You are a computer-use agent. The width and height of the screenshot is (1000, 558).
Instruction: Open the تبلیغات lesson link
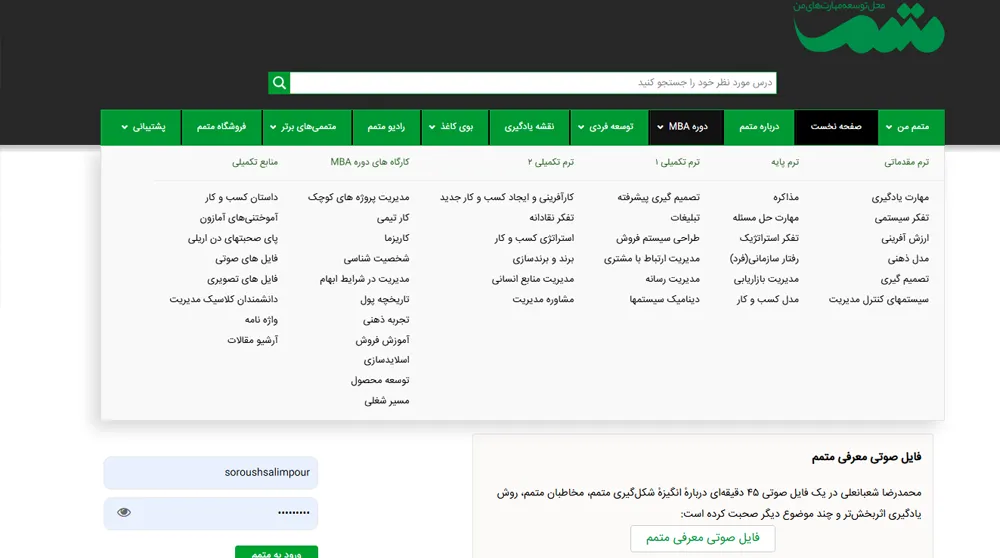click(685, 218)
